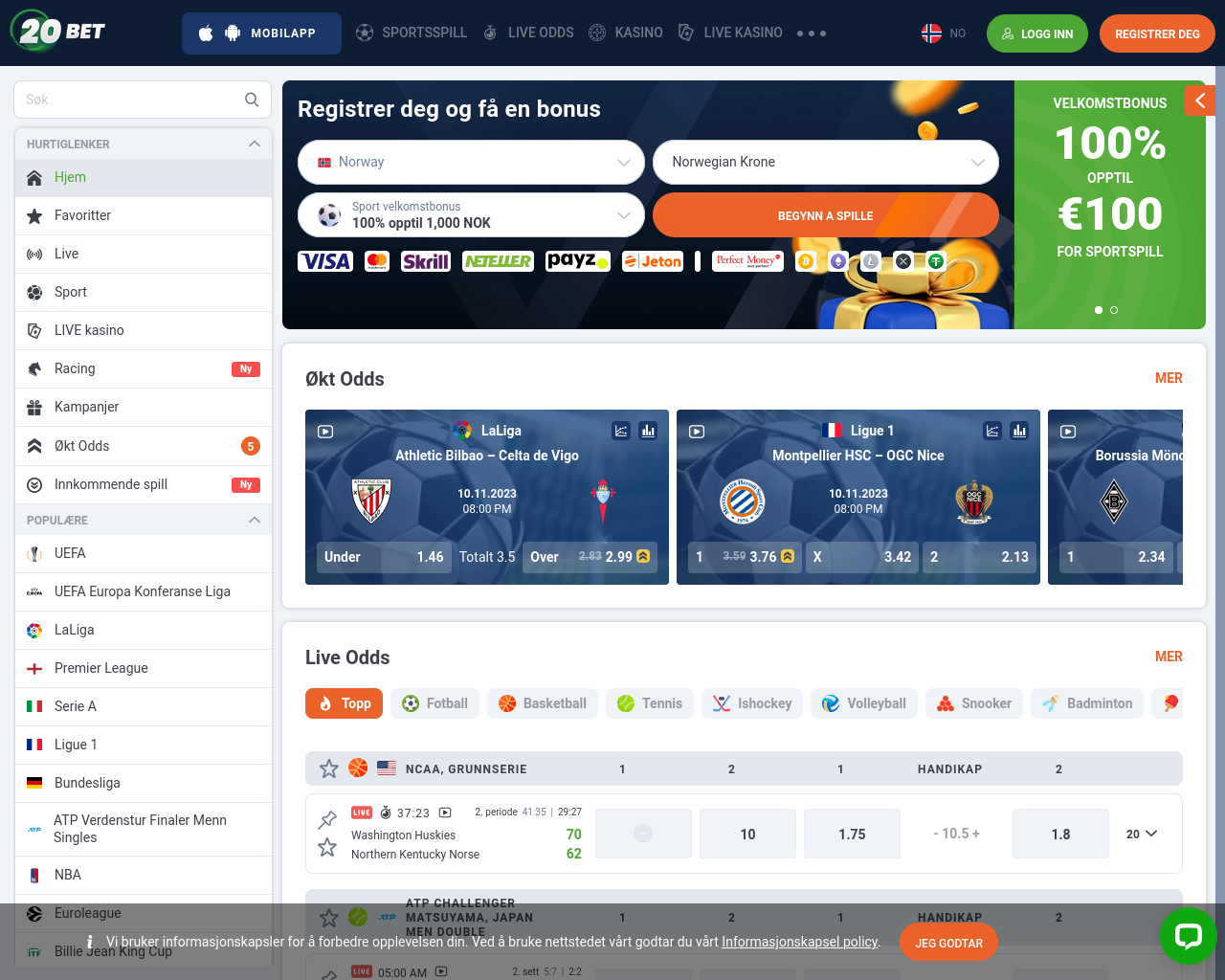The height and width of the screenshot is (980, 1225).
Task: Open the Norwegian Krone currency dropdown
Action: pyautogui.click(x=825, y=163)
